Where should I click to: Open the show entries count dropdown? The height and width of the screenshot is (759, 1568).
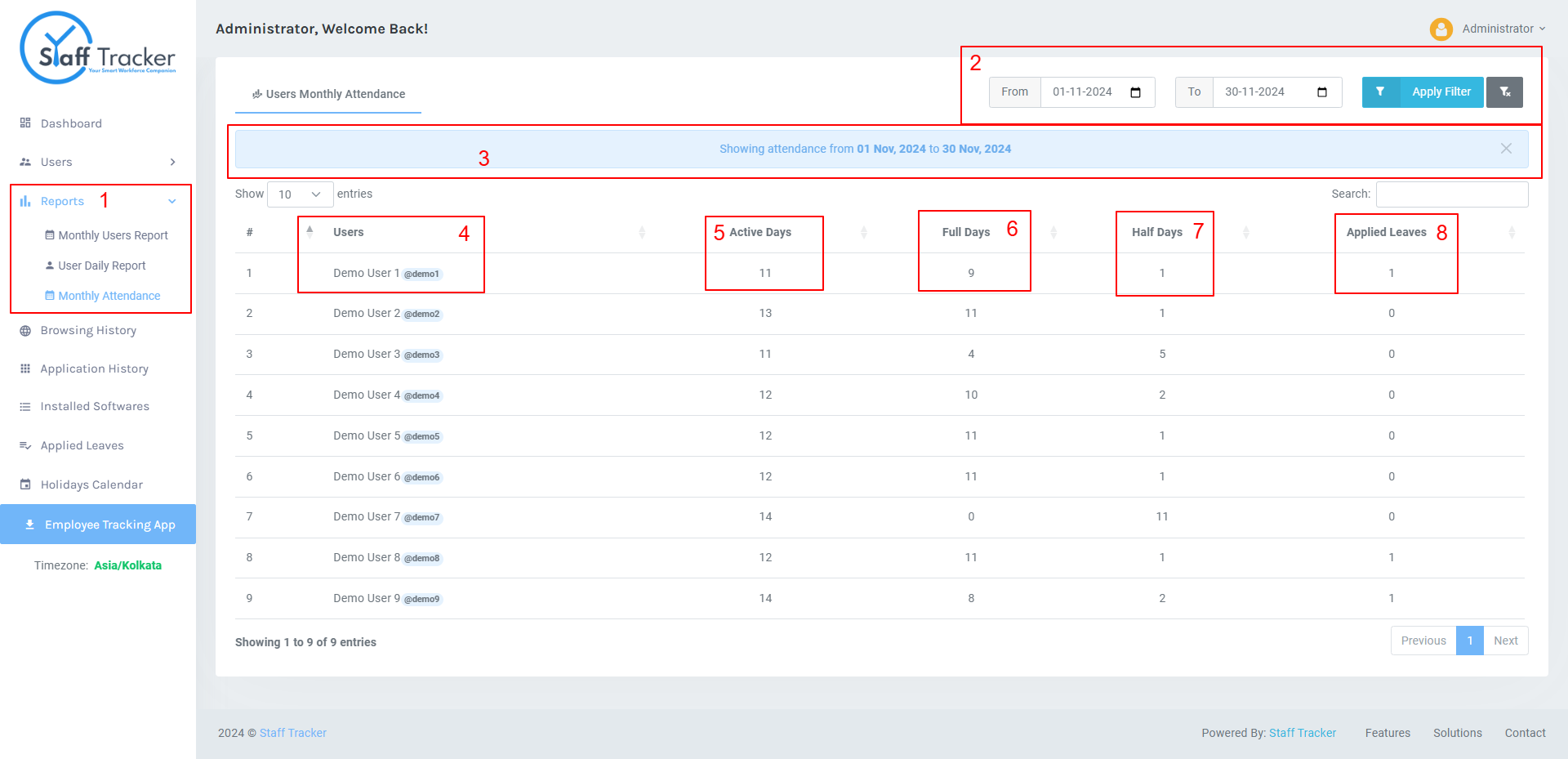[x=300, y=194]
